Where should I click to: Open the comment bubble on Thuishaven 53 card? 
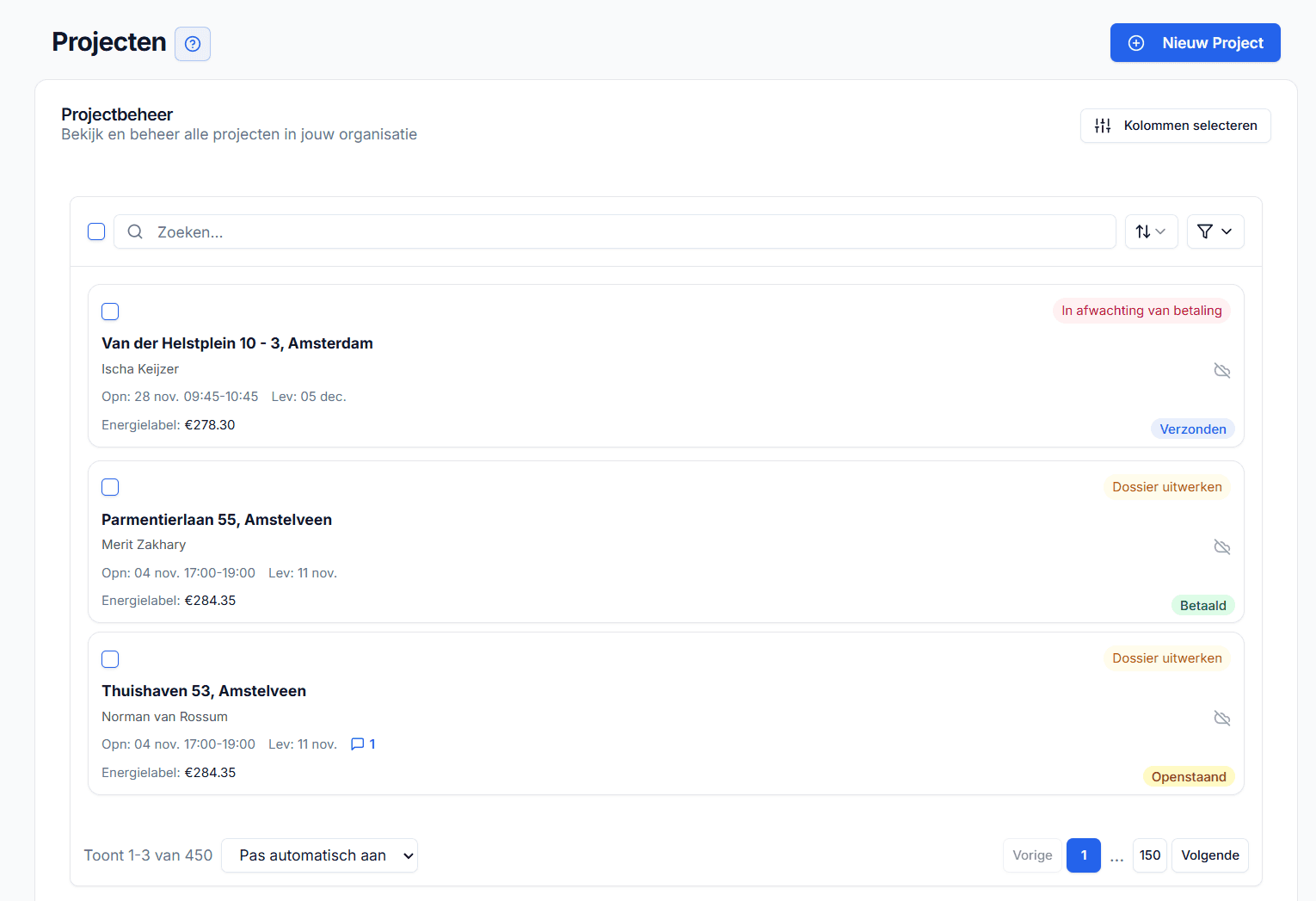357,744
